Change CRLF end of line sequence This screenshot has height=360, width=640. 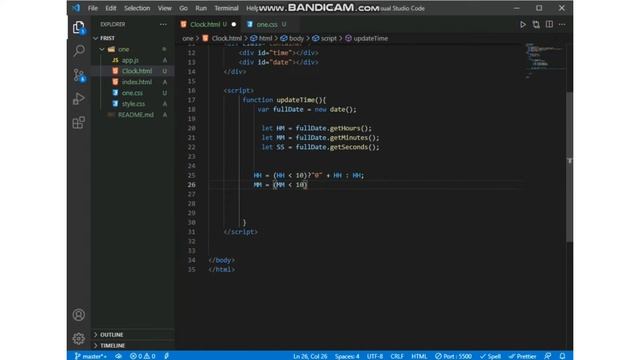tap(397, 356)
